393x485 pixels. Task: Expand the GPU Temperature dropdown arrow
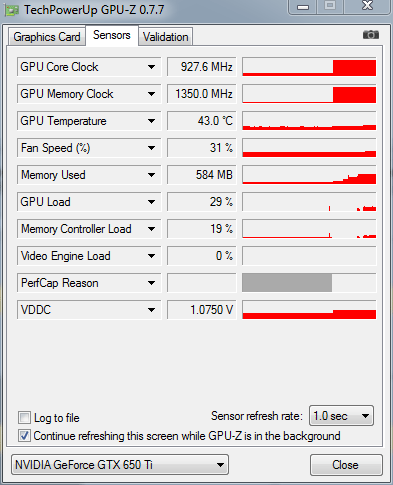pos(151,121)
